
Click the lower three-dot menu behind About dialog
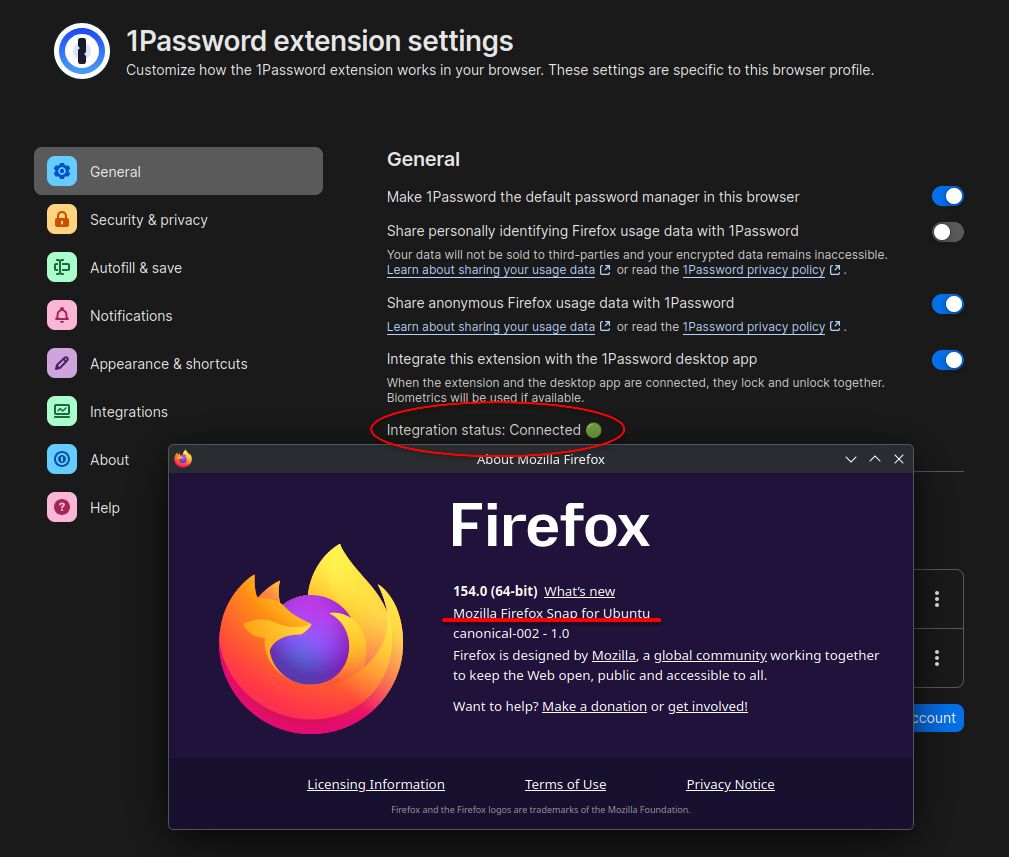pos(937,658)
